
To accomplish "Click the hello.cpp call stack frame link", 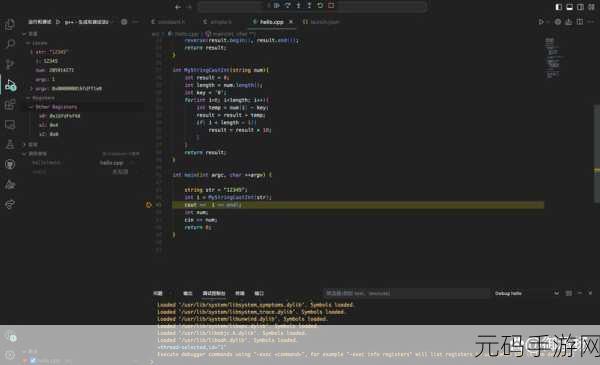I will (x=112, y=163).
